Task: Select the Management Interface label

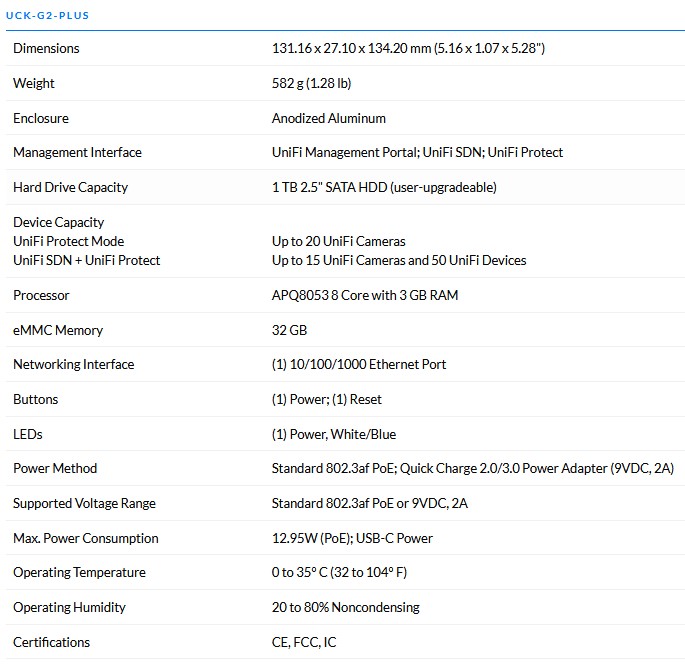Action: pyautogui.click(x=77, y=152)
